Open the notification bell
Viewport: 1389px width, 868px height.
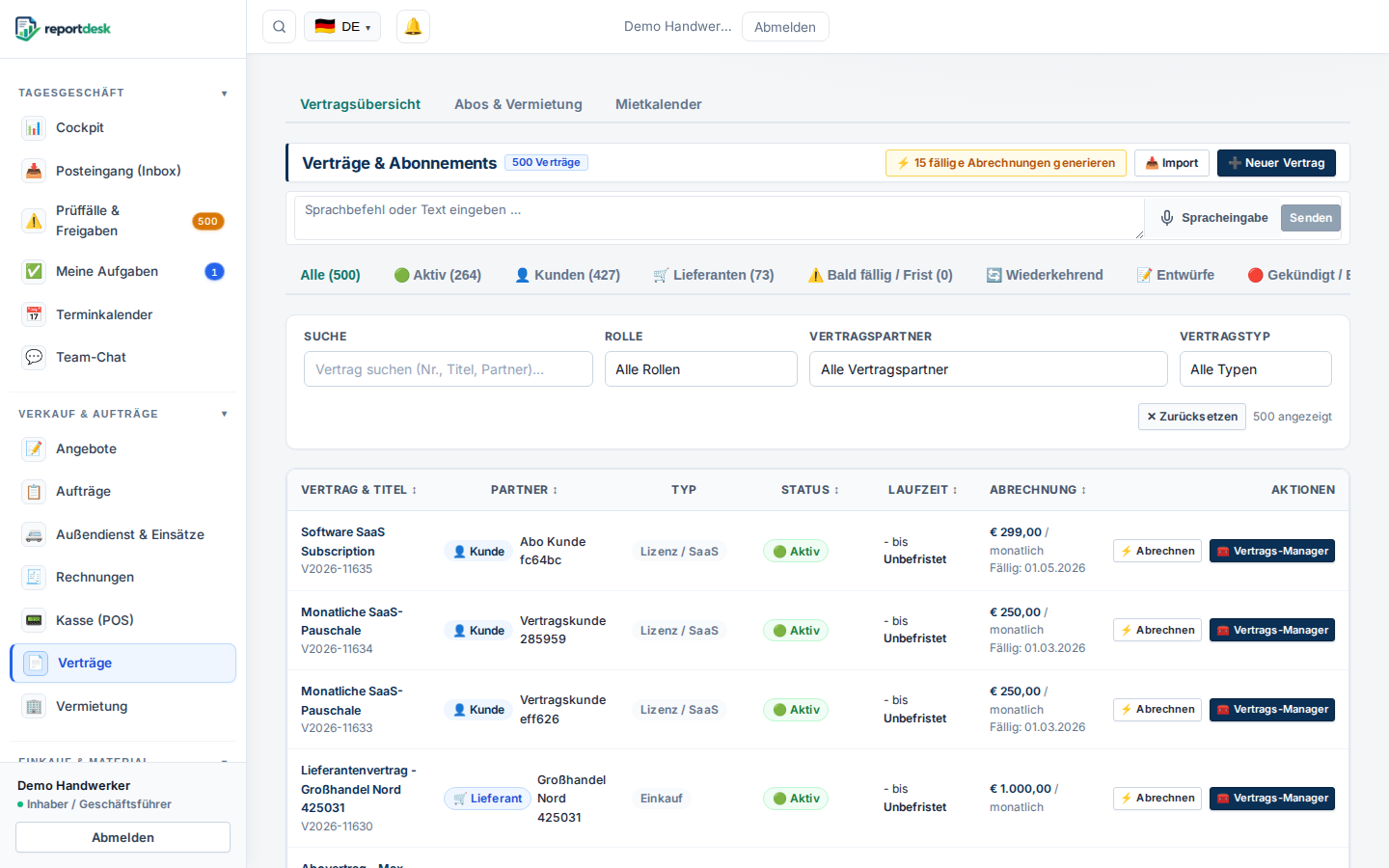point(413,27)
